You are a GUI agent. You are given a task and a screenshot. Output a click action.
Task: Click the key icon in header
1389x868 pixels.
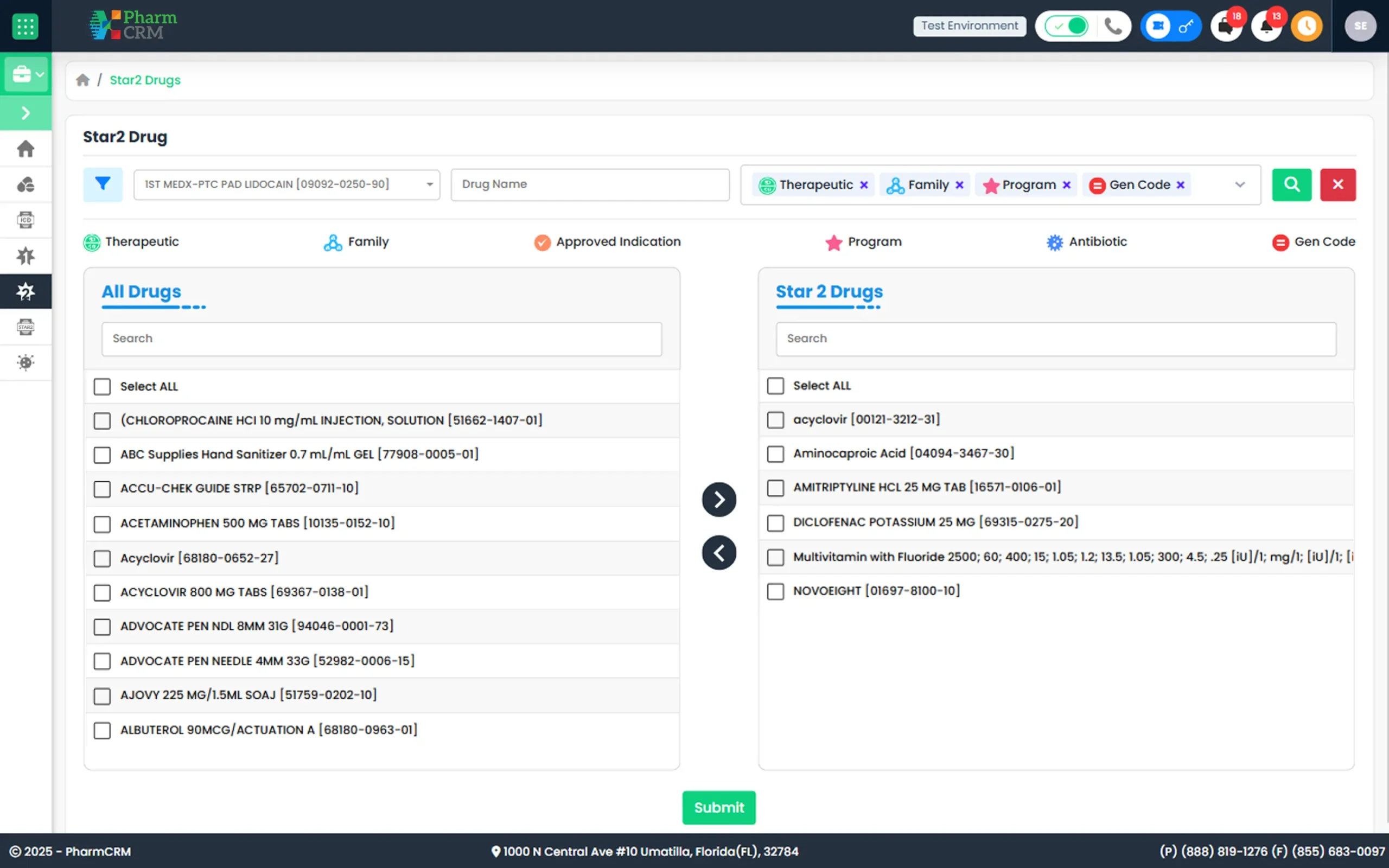click(1186, 27)
